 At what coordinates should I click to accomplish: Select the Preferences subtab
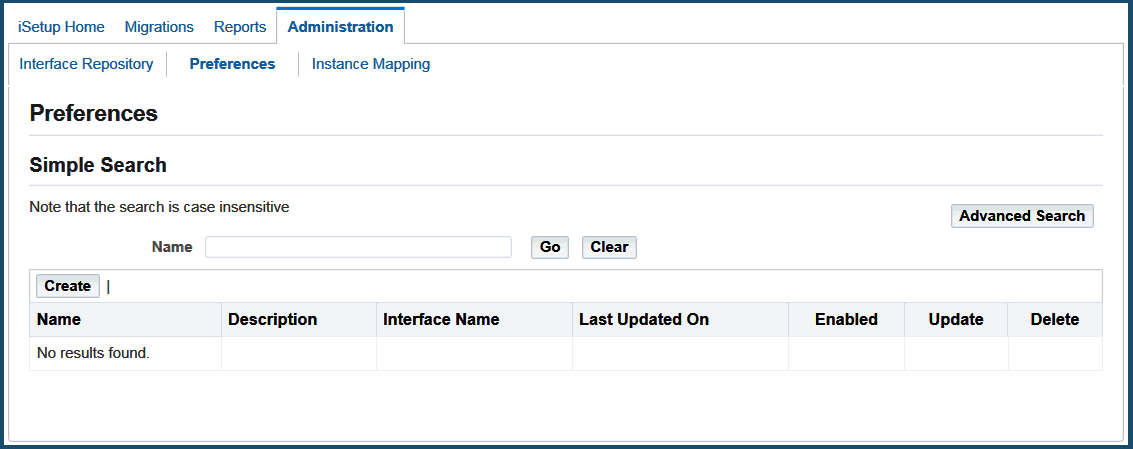pyautogui.click(x=232, y=64)
